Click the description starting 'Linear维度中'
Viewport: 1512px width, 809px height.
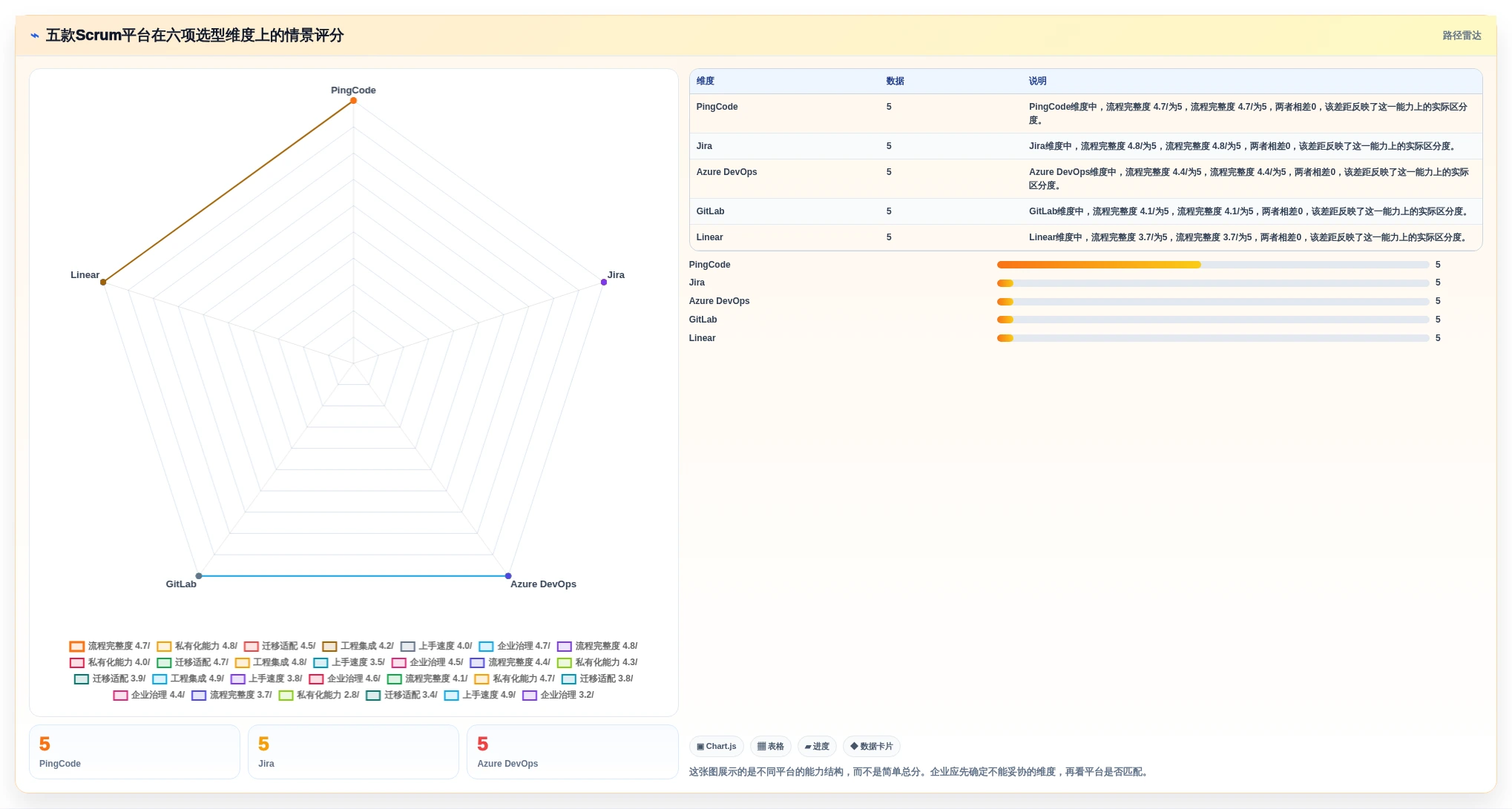click(x=1249, y=237)
